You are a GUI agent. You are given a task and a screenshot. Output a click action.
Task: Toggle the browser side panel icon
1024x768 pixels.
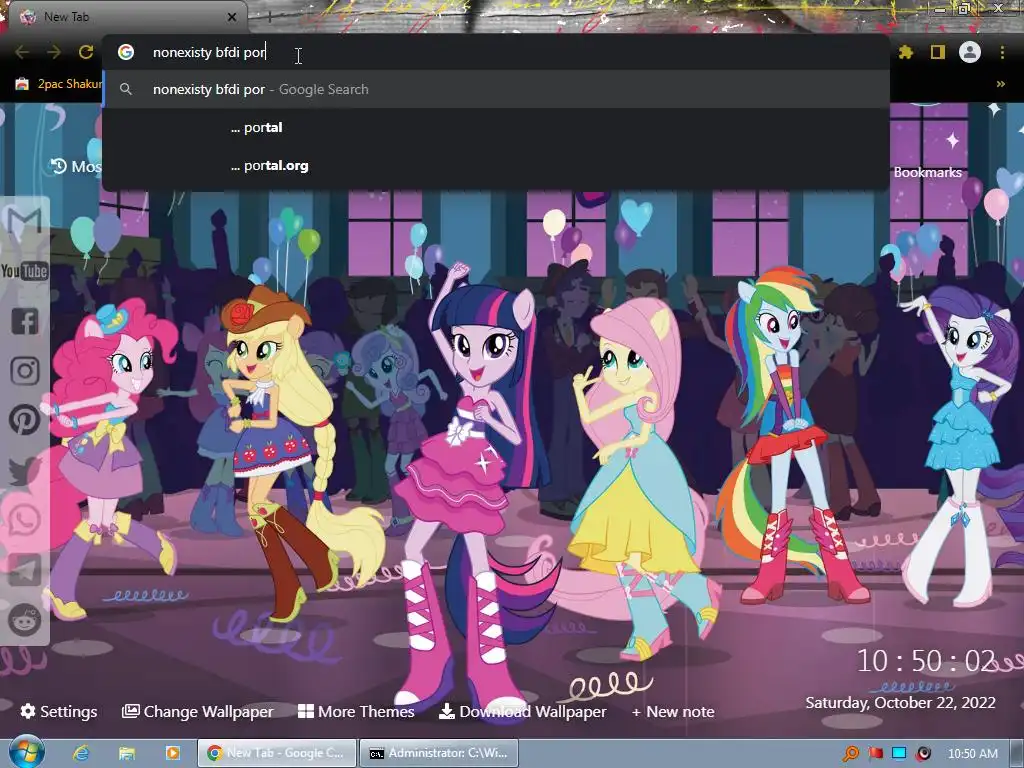938,52
